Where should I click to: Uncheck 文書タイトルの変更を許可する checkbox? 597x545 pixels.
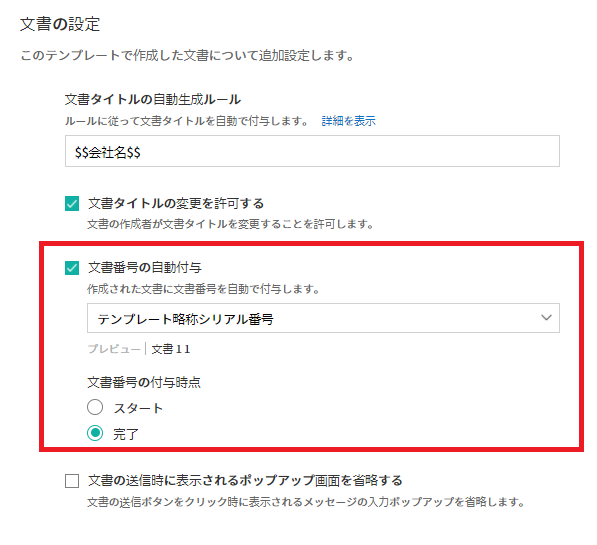click(72, 203)
